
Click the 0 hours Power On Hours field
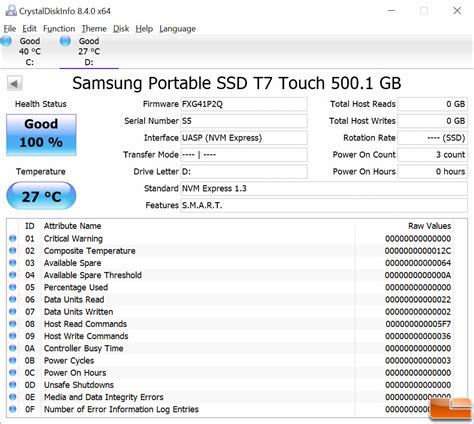[x=432, y=172]
